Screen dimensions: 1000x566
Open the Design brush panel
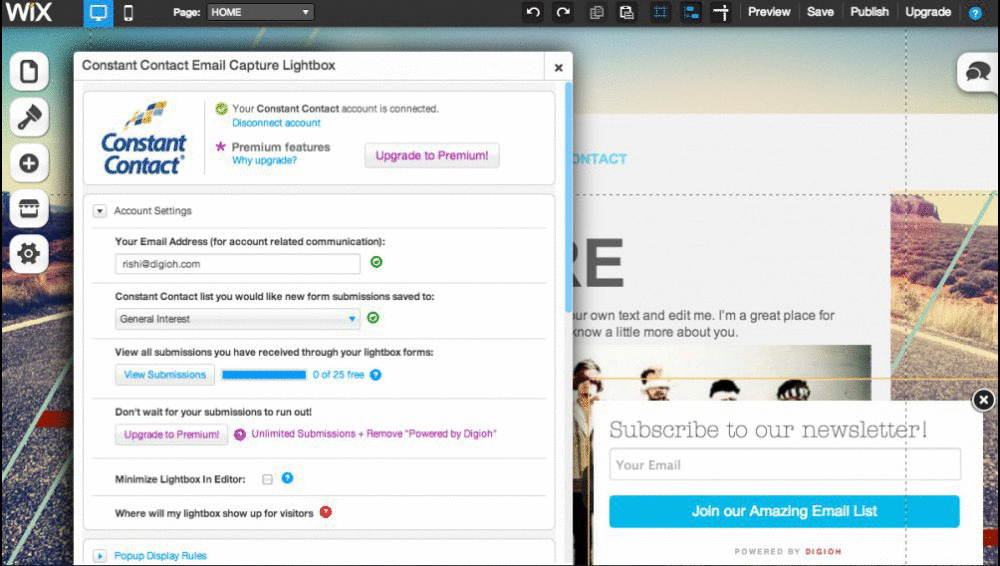pos(29,117)
